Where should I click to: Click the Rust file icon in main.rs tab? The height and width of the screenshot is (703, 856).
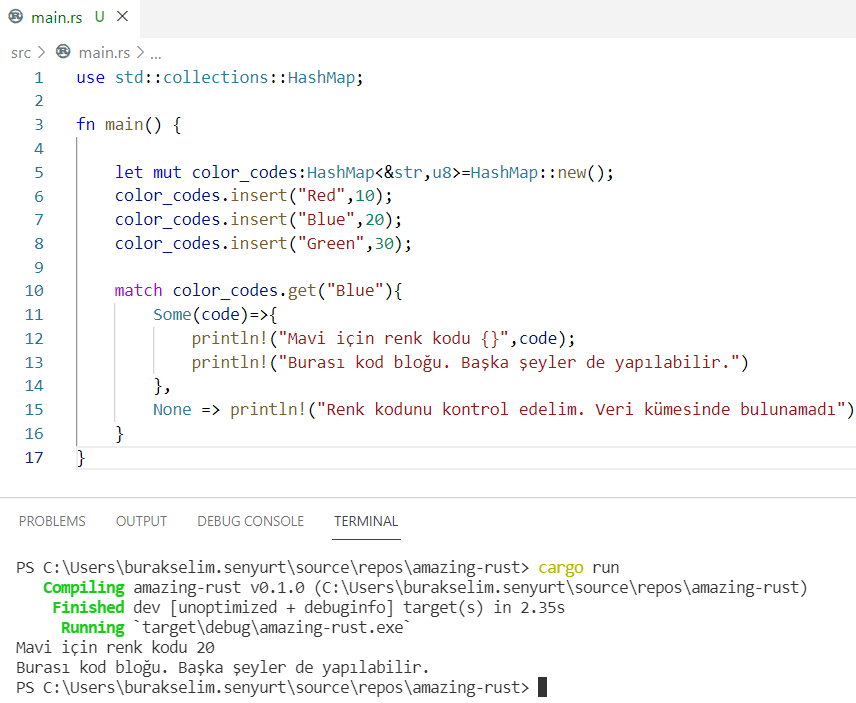(x=15, y=17)
